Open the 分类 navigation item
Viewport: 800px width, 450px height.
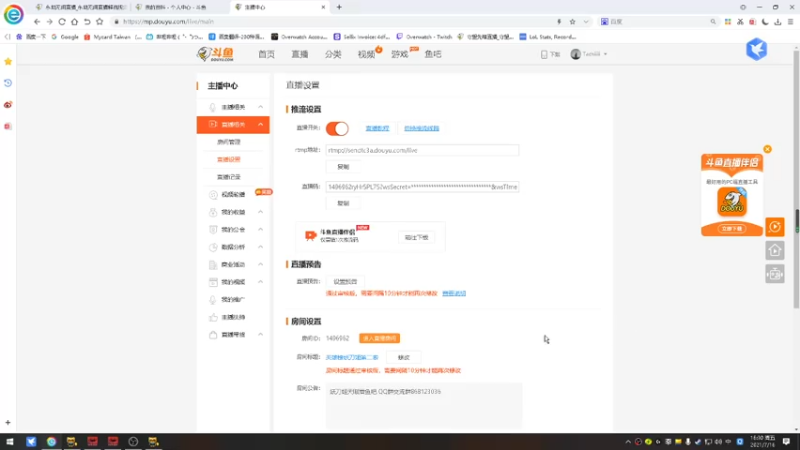333,54
